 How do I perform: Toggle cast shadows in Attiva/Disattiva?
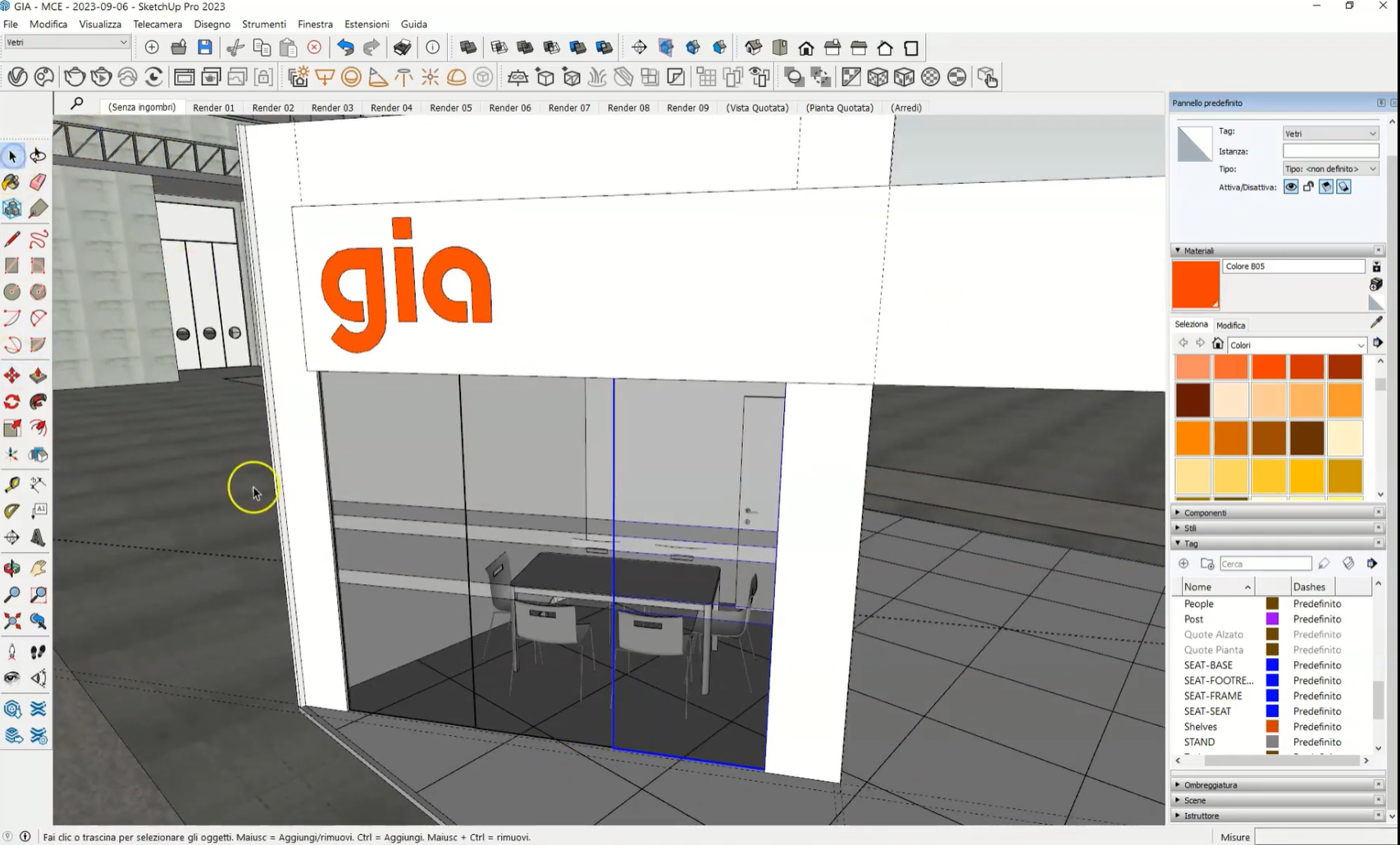click(x=1326, y=187)
